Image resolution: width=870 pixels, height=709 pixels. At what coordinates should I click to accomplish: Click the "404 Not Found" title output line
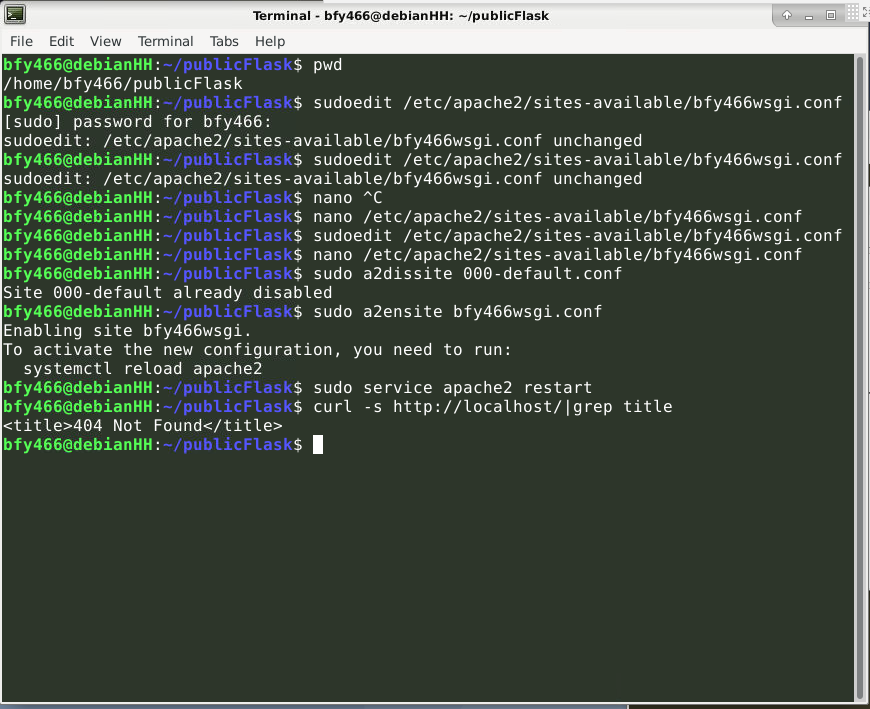pos(142,426)
